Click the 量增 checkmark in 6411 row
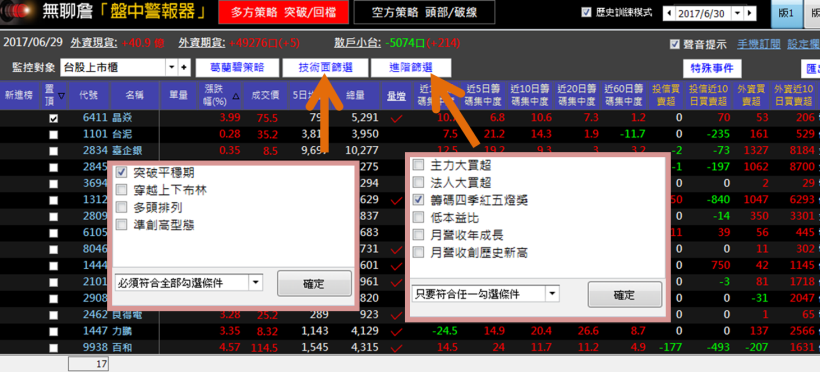 [x=397, y=119]
